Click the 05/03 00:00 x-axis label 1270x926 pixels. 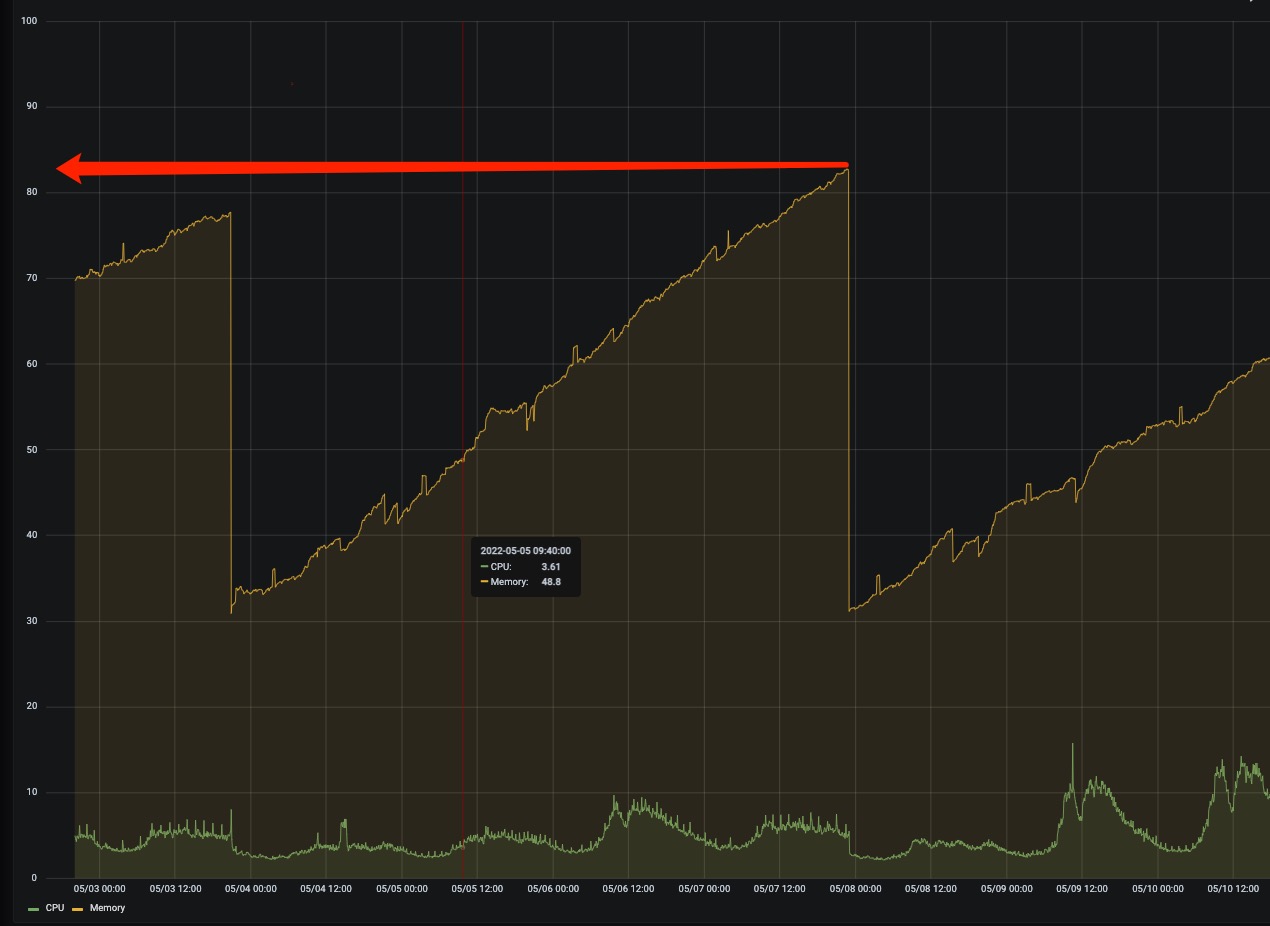(99, 888)
